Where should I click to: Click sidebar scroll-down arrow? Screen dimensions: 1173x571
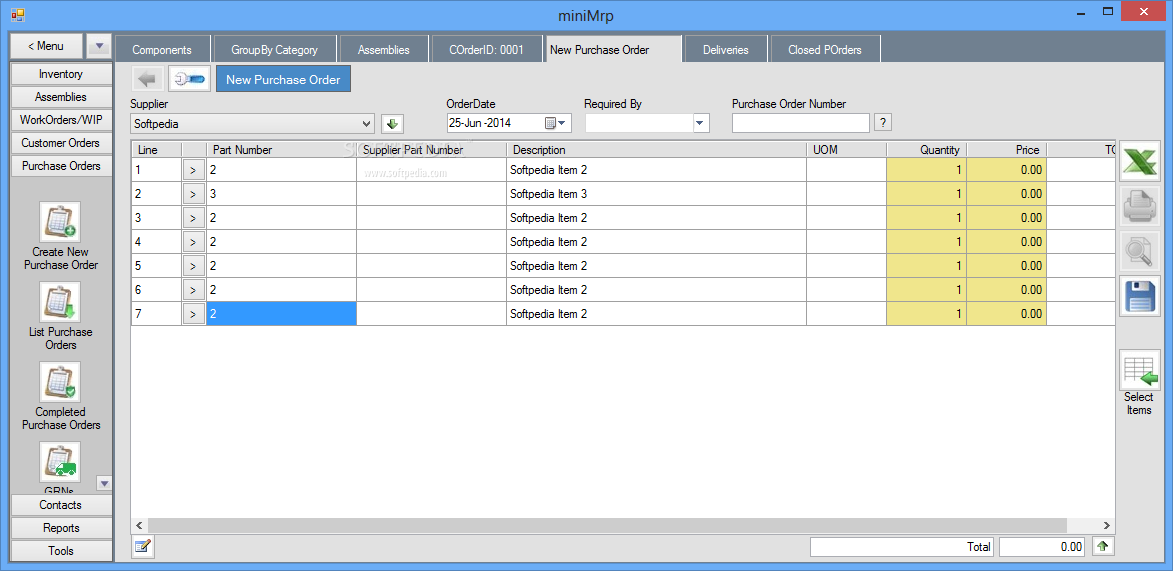tap(104, 483)
